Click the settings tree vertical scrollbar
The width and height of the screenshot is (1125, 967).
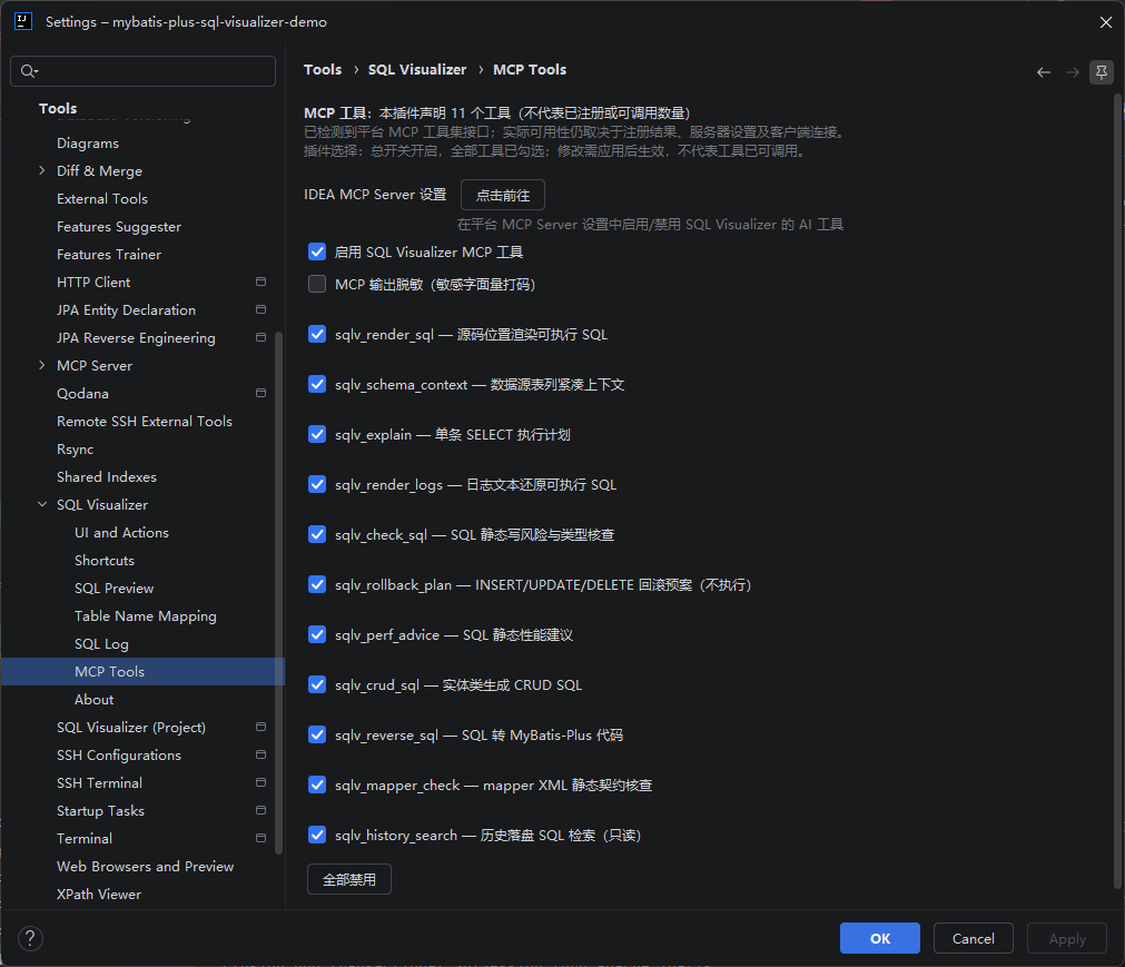[279, 594]
